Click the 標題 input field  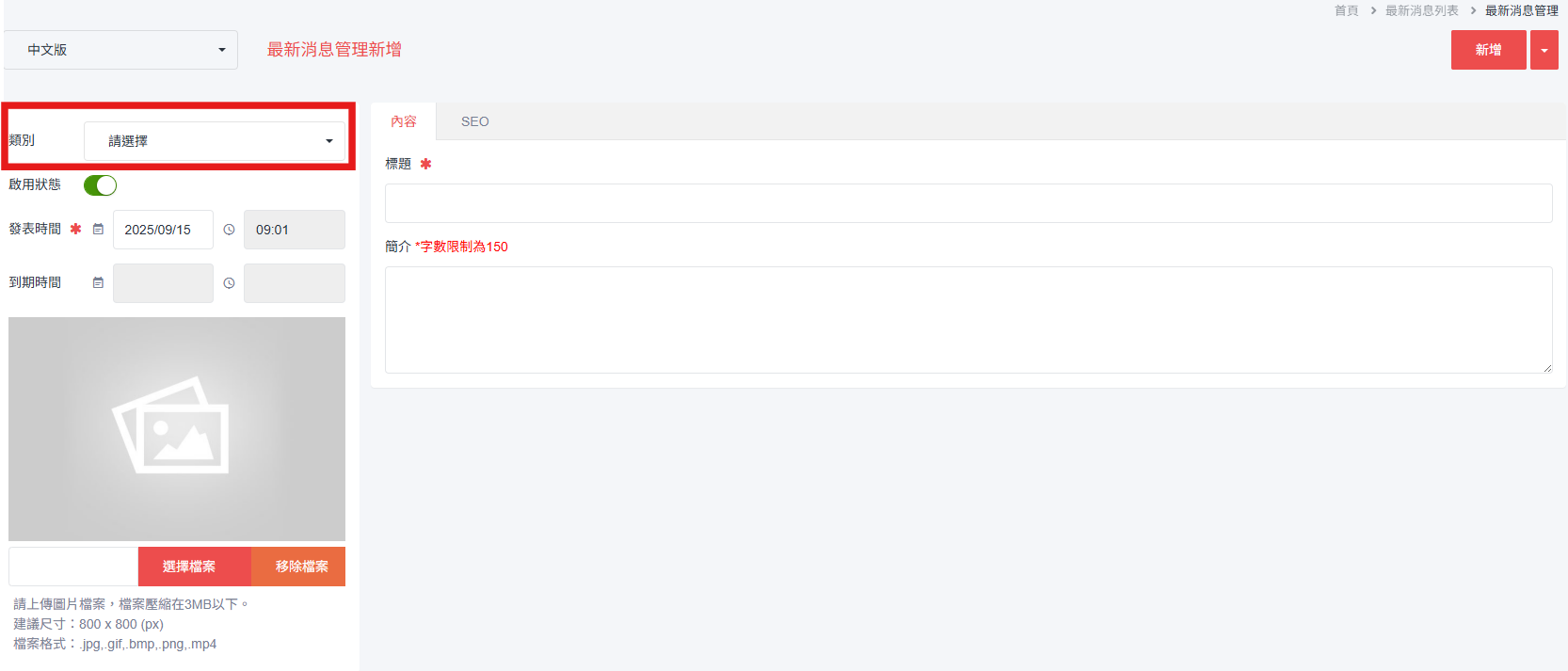[968, 203]
